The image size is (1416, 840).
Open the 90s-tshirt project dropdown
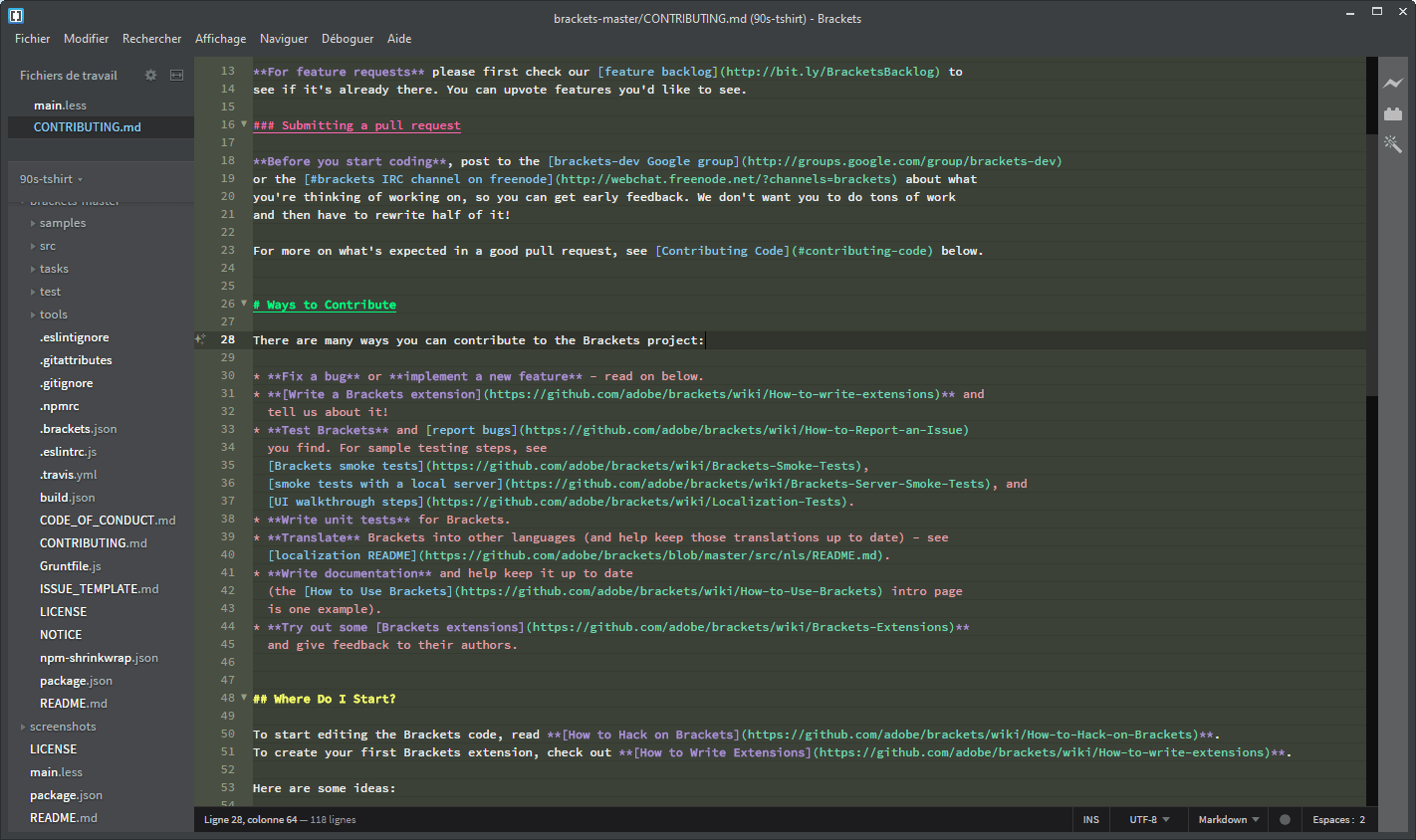point(50,178)
